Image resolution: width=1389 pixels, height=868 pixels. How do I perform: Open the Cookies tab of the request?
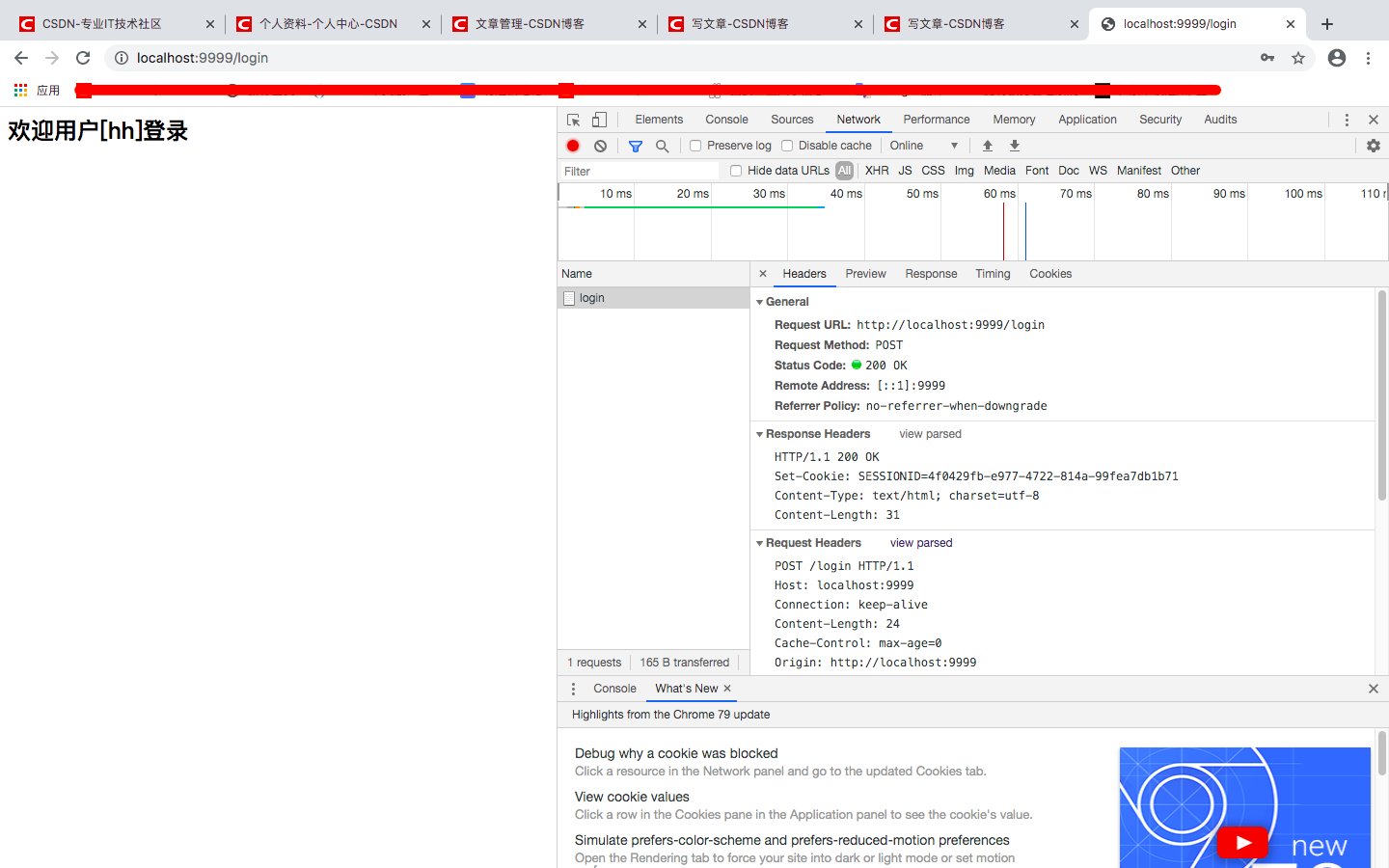coord(1050,274)
